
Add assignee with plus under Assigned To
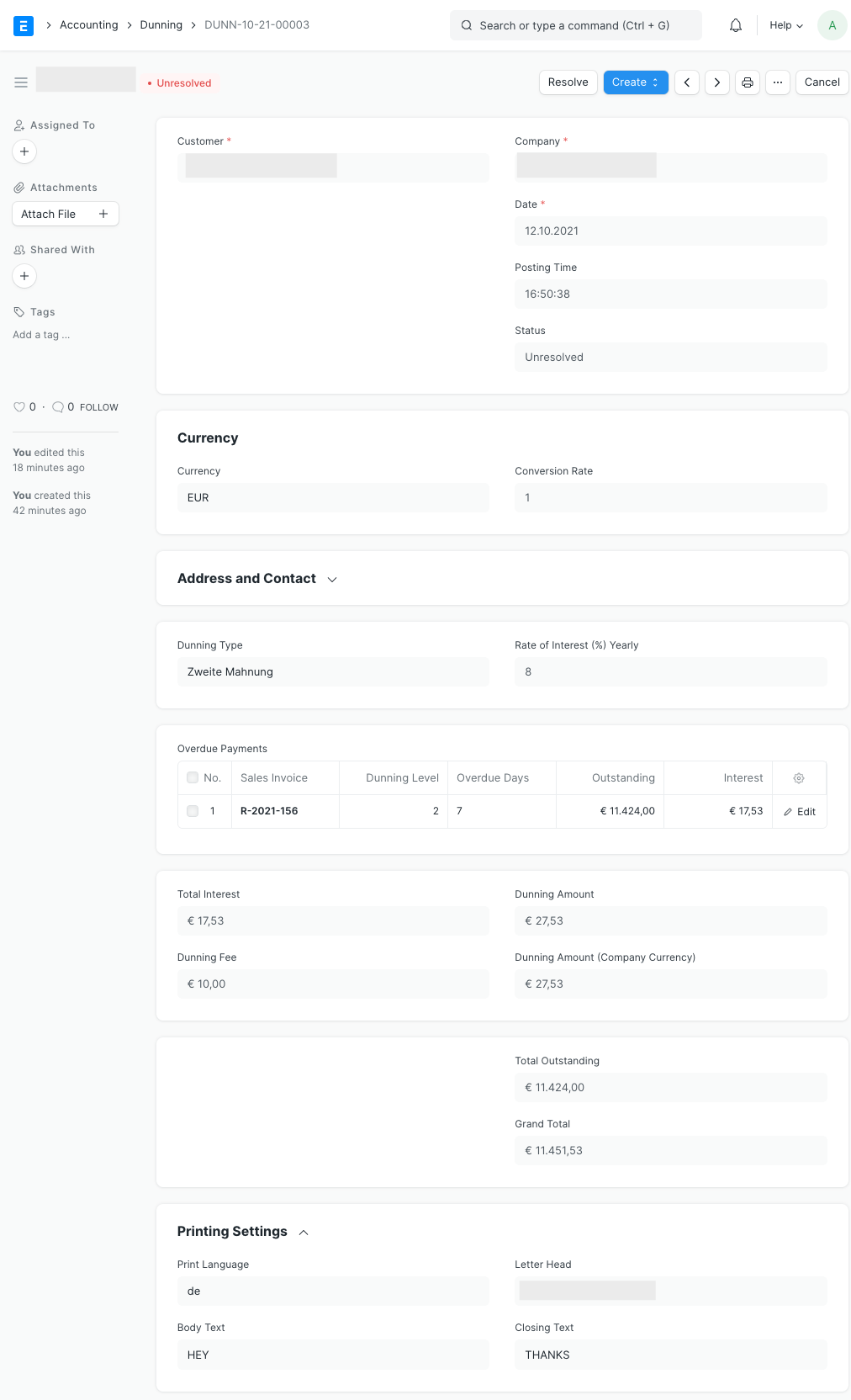[24, 151]
